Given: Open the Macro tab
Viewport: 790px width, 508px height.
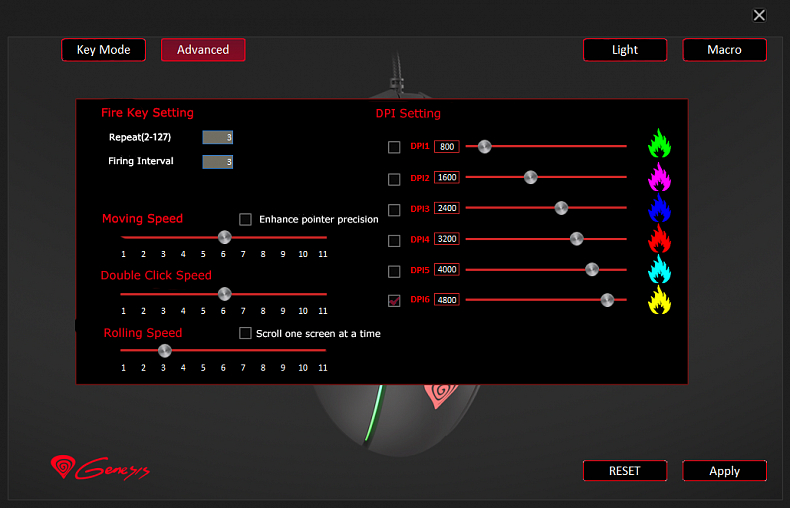Looking at the screenshot, I should (x=725, y=50).
